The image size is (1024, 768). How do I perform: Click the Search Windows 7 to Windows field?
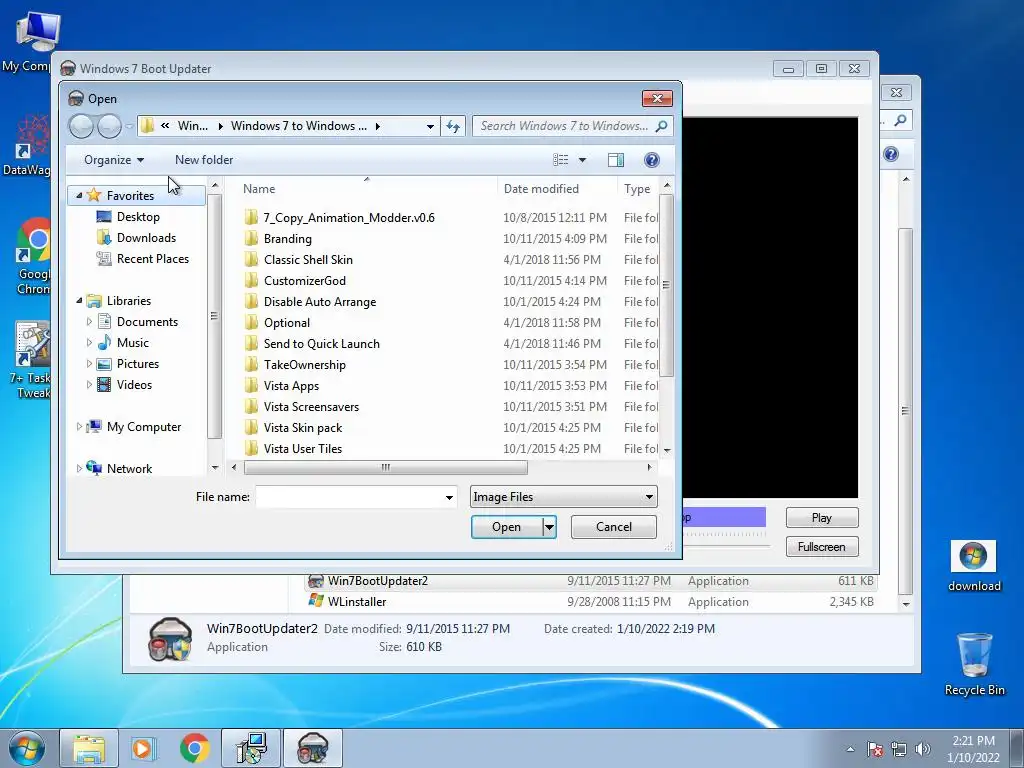564,126
